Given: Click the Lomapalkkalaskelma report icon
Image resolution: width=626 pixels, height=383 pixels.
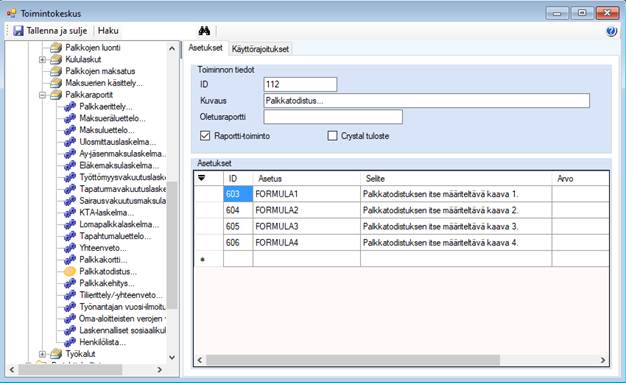Looking at the screenshot, I should pos(70,224).
